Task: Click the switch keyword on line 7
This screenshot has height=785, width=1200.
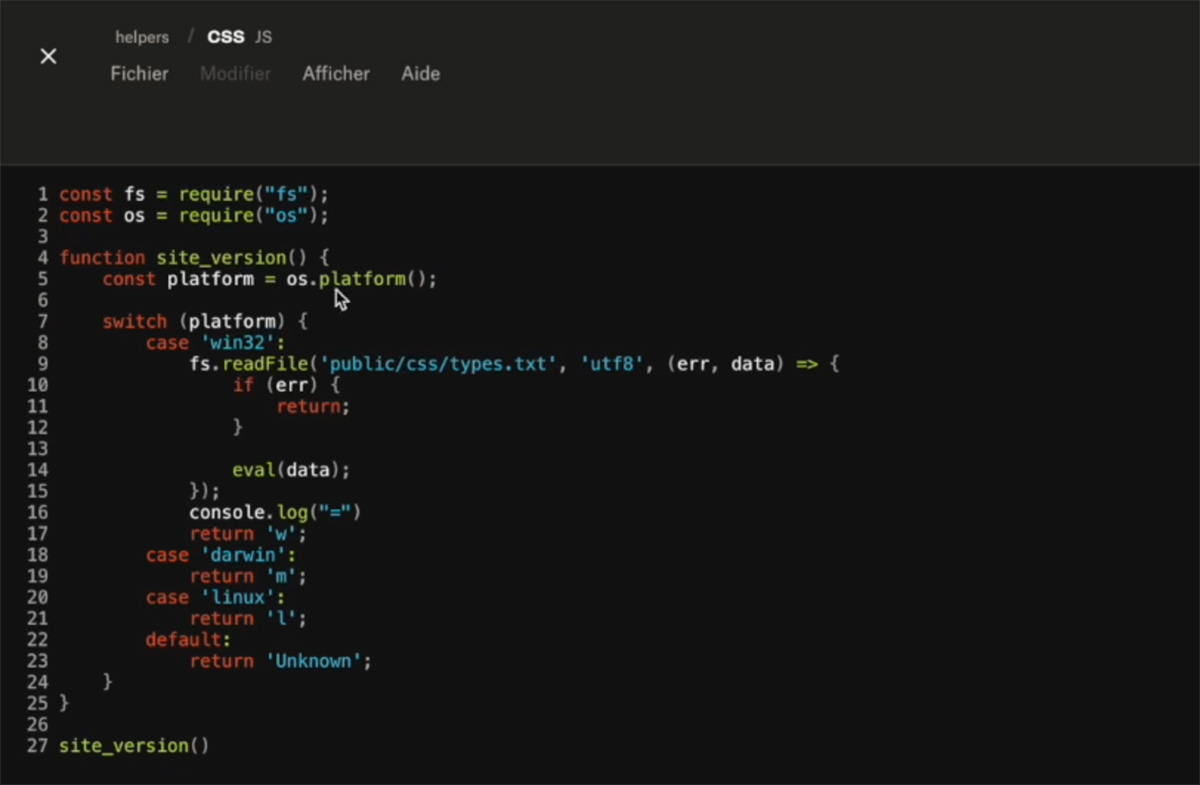Action: coord(134,322)
